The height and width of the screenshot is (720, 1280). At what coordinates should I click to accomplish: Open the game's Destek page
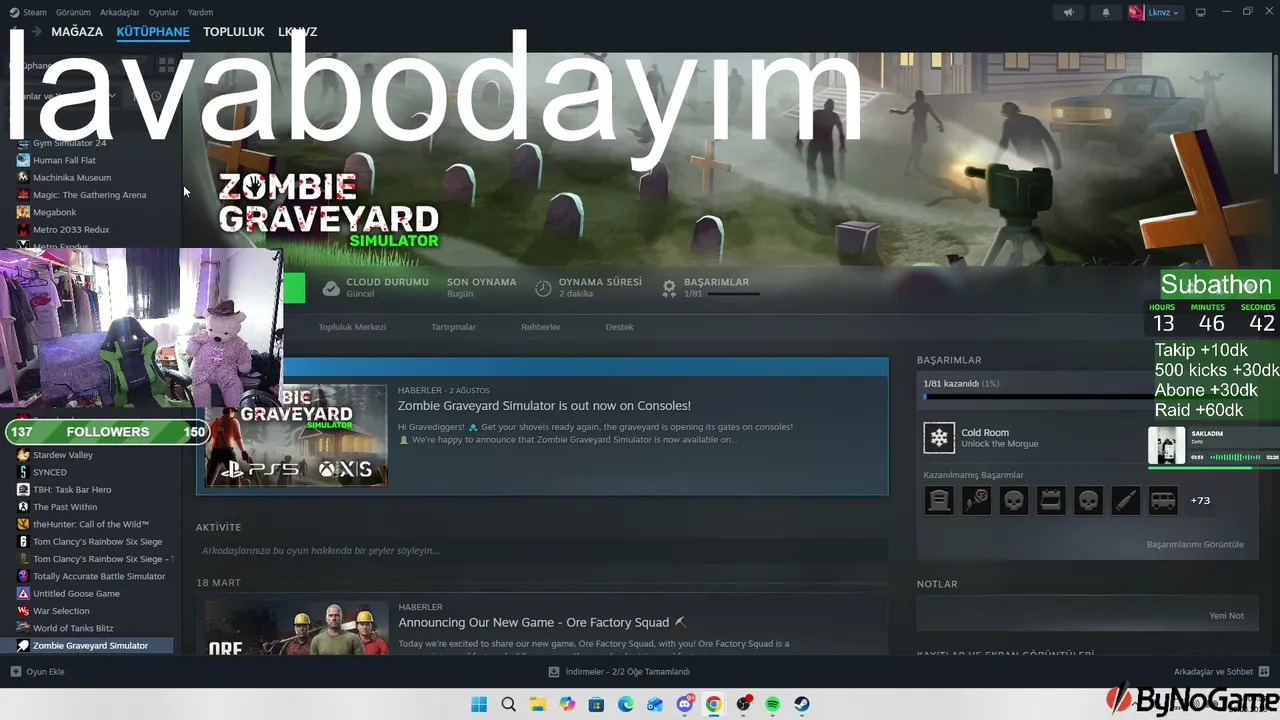pos(620,327)
